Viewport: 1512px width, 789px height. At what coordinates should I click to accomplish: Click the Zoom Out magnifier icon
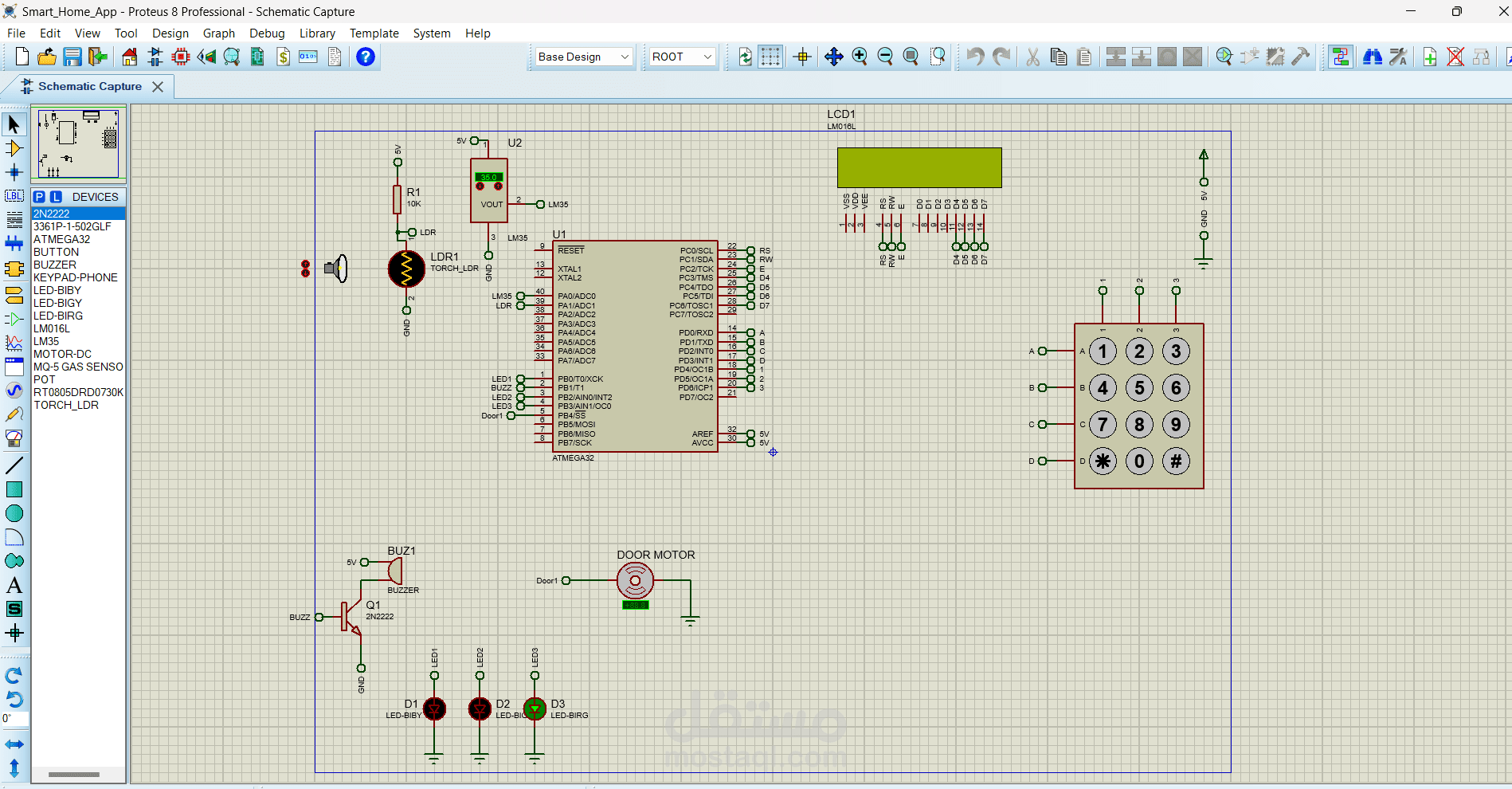tap(885, 57)
